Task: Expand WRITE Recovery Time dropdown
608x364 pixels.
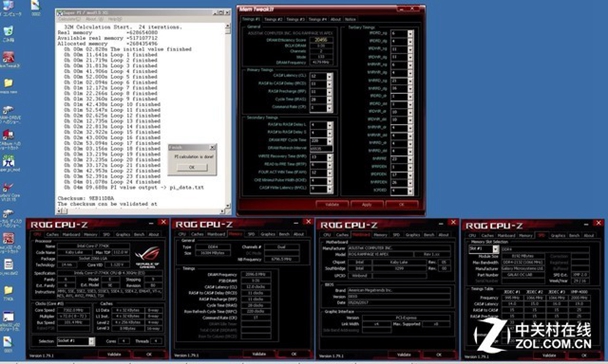Action: [329, 157]
